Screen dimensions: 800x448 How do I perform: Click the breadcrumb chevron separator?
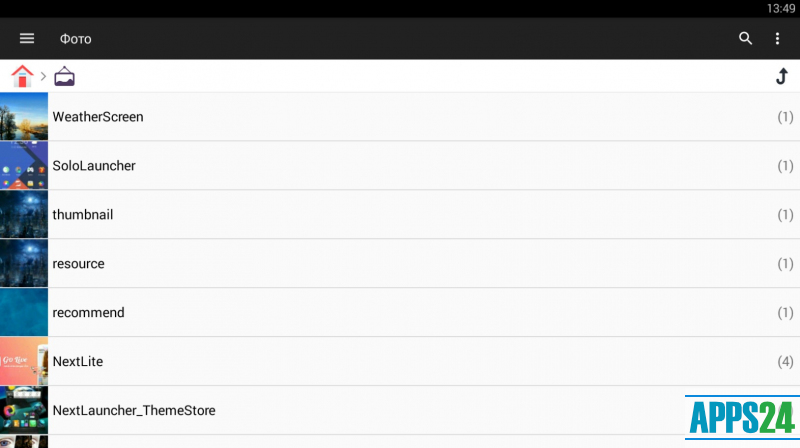(x=44, y=76)
